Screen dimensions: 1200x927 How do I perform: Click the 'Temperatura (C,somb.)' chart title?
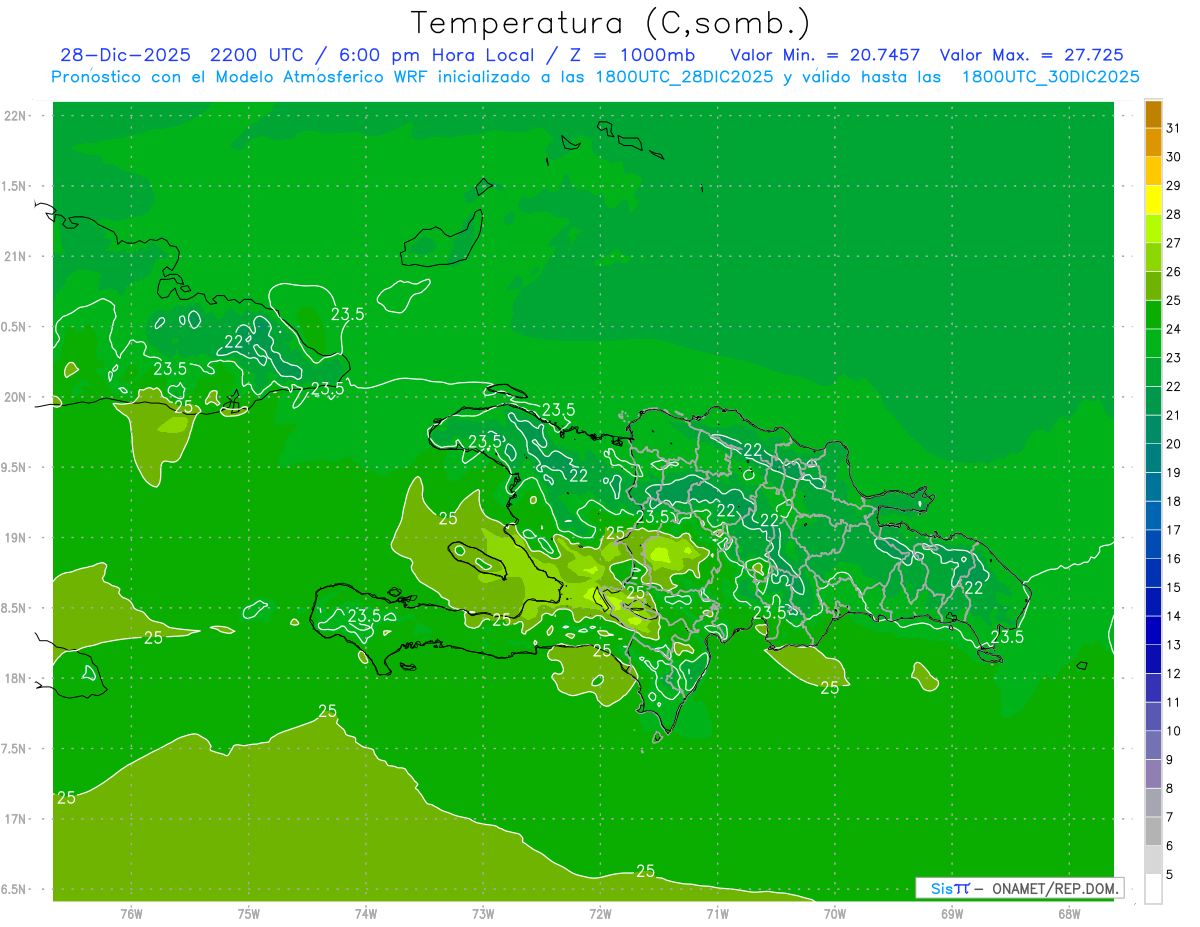click(611, 23)
